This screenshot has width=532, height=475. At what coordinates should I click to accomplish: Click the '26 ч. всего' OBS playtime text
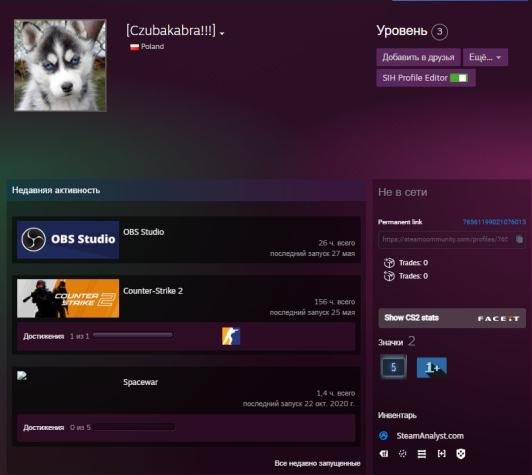[337, 243]
